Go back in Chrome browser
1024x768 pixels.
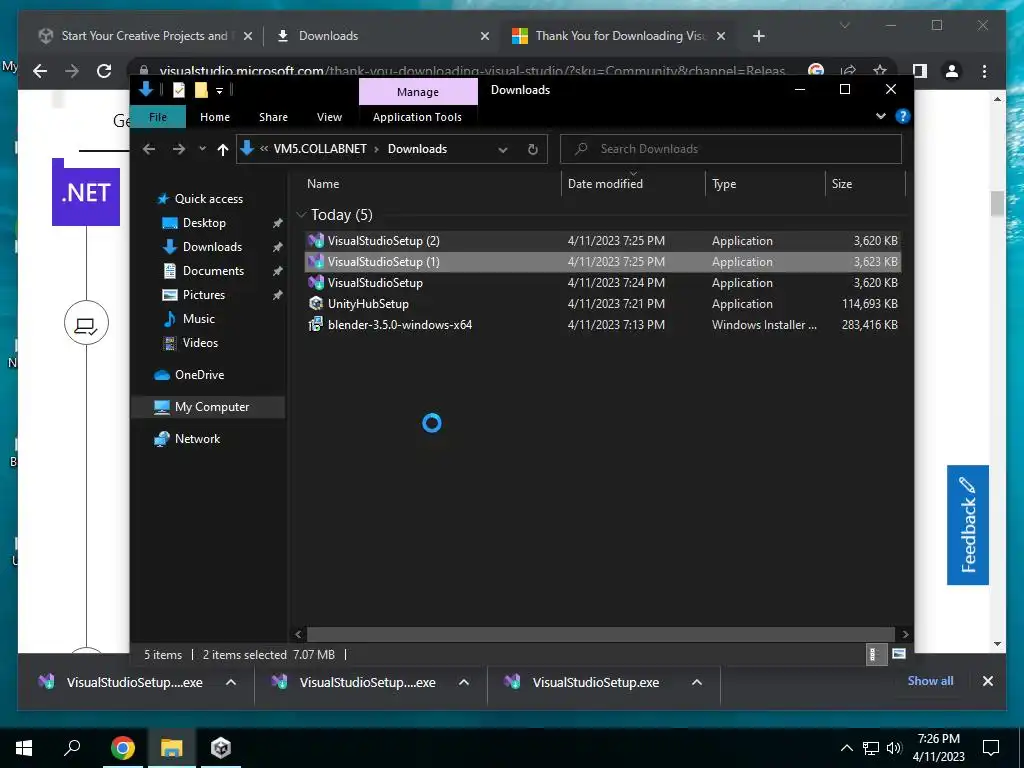[x=40, y=71]
